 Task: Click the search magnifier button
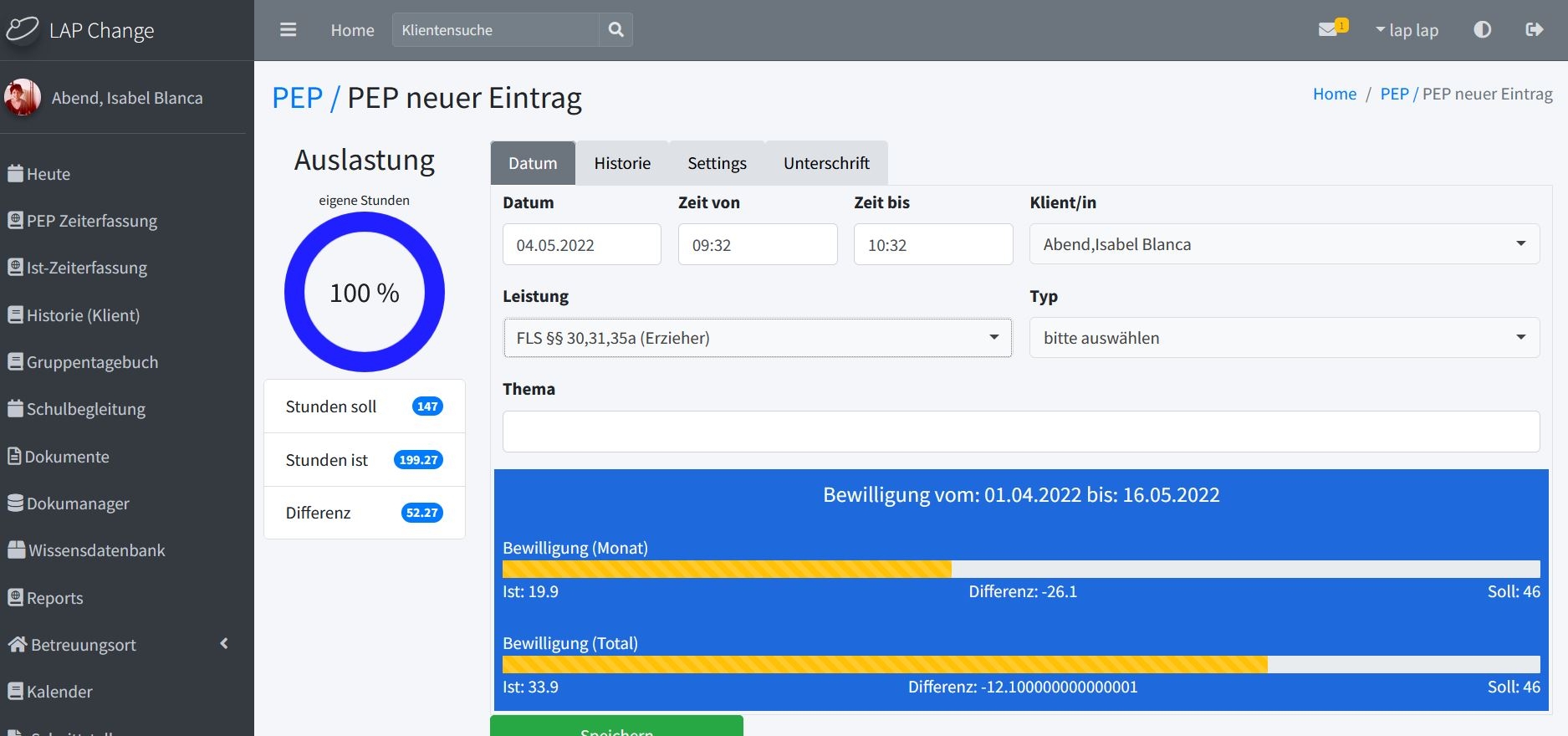(x=616, y=30)
